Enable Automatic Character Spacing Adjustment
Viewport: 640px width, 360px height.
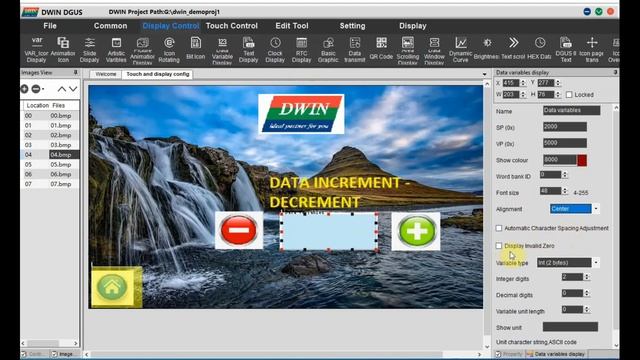click(499, 228)
